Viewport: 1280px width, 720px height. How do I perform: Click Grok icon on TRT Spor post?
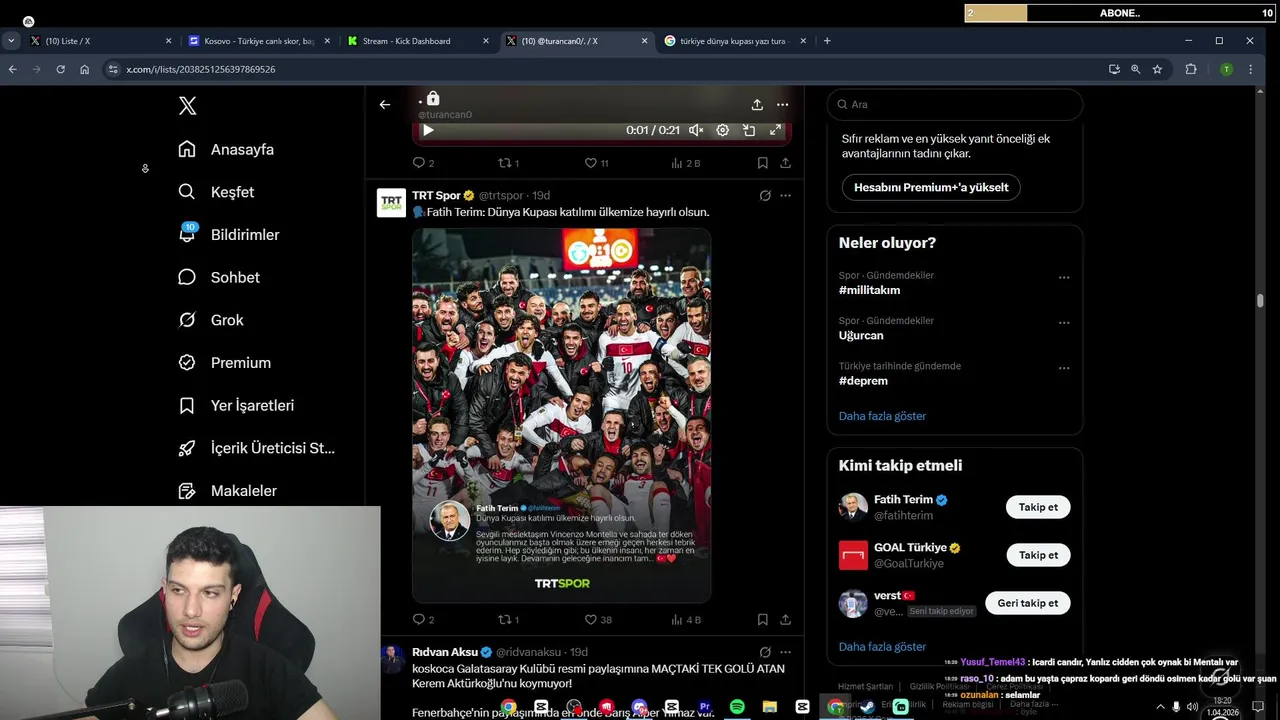click(x=765, y=196)
